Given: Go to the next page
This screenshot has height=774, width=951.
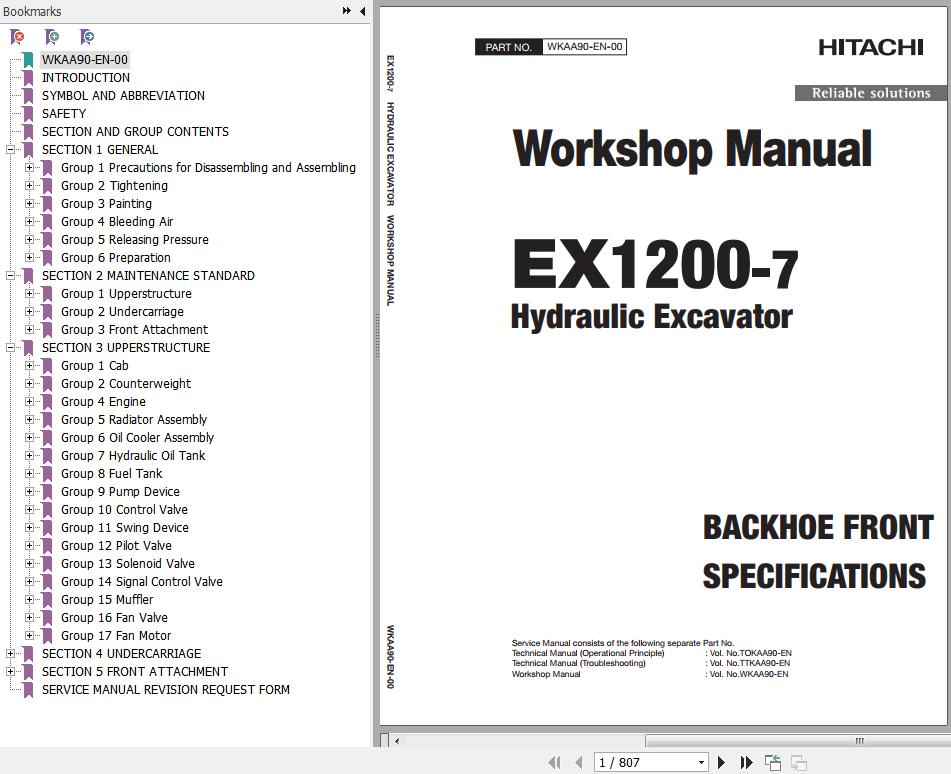Looking at the screenshot, I should pyautogui.click(x=721, y=762).
